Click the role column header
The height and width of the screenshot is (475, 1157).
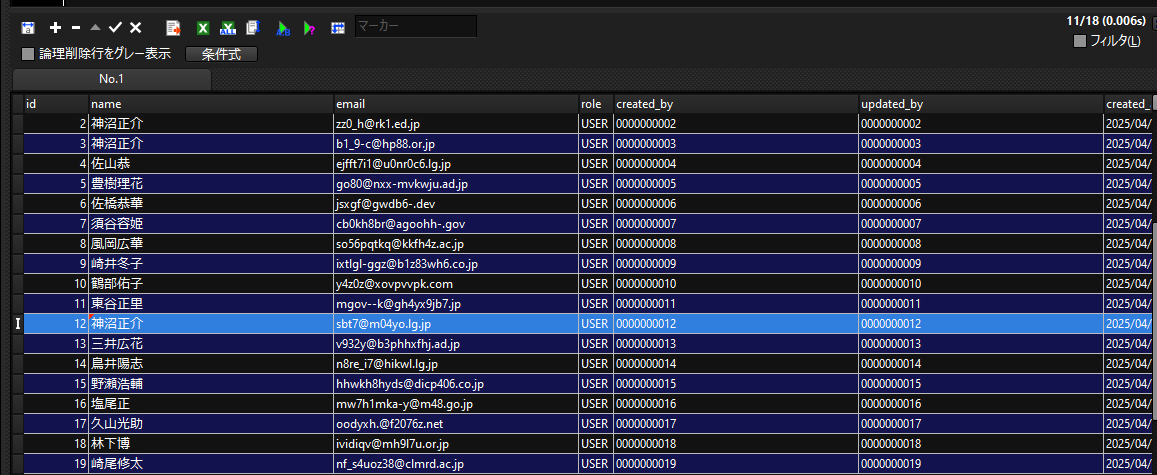pyautogui.click(x=596, y=104)
